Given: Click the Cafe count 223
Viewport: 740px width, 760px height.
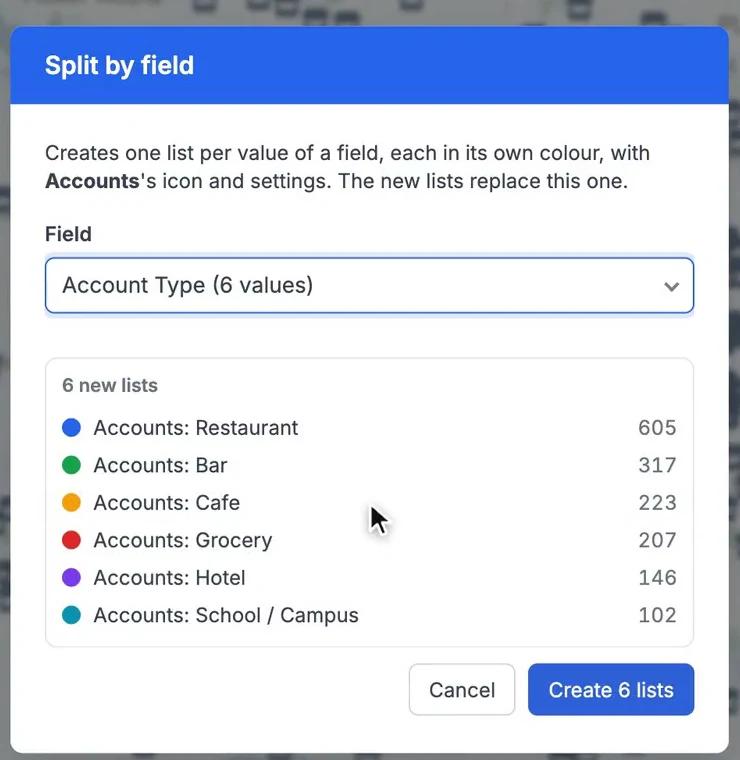Looking at the screenshot, I should [657, 503].
